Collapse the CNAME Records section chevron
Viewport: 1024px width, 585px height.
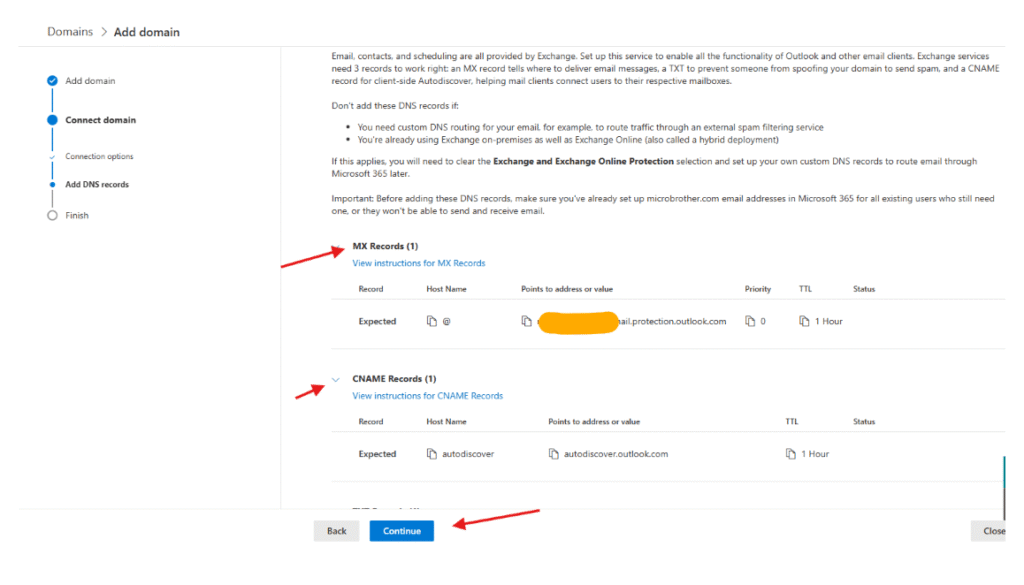336,380
